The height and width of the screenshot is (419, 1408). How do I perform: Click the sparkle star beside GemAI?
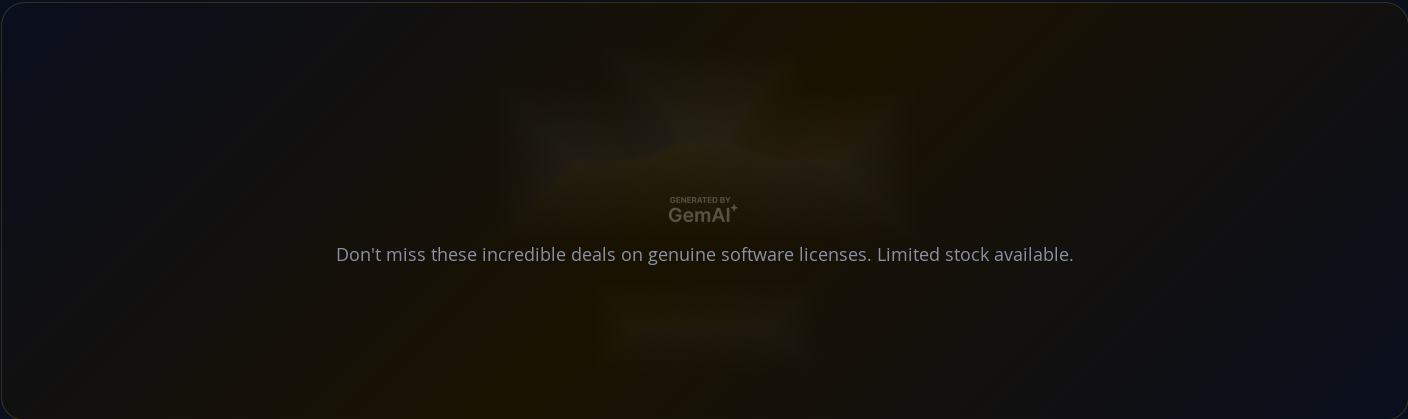[734, 208]
